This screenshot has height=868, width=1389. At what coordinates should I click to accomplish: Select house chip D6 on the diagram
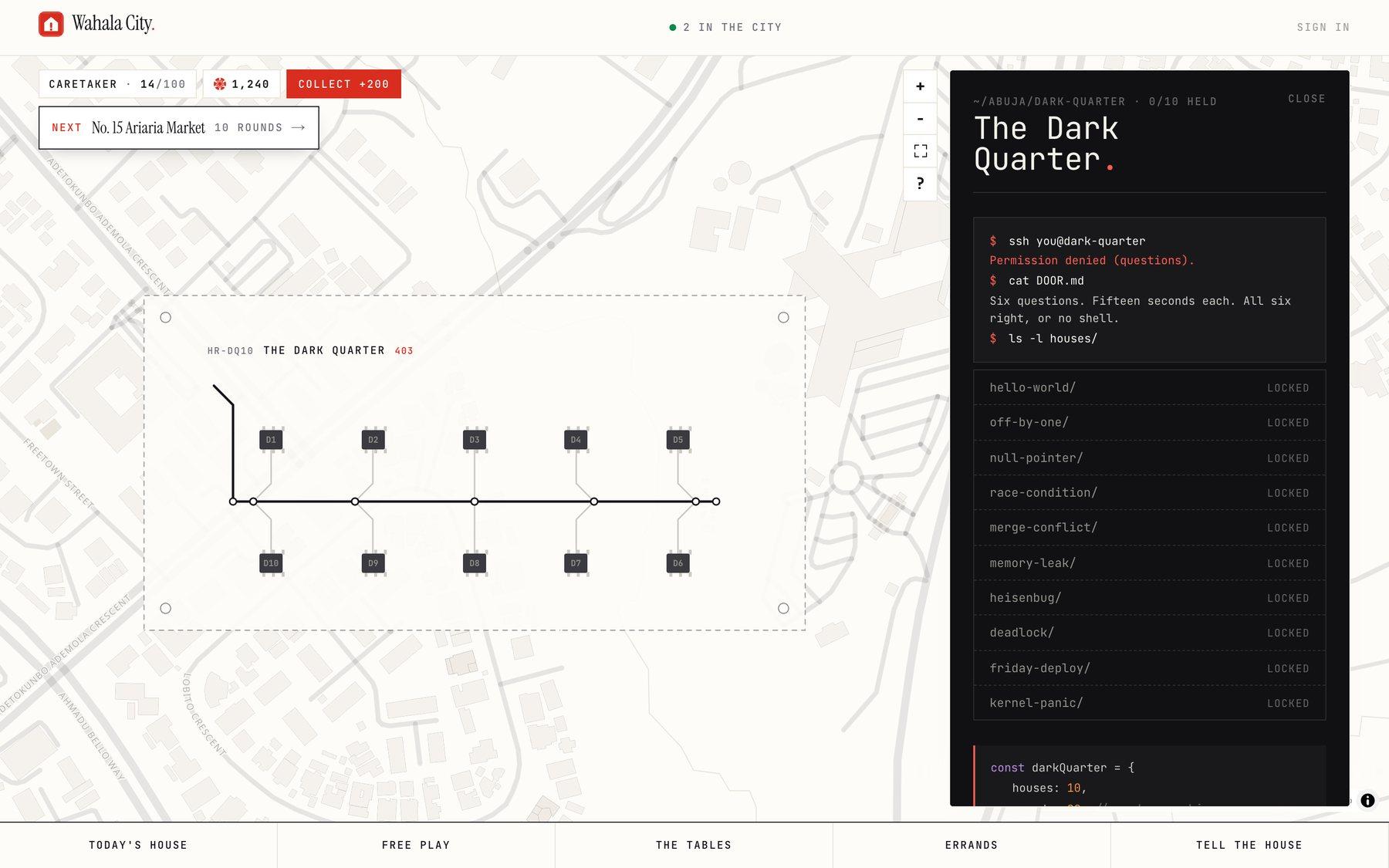[678, 563]
